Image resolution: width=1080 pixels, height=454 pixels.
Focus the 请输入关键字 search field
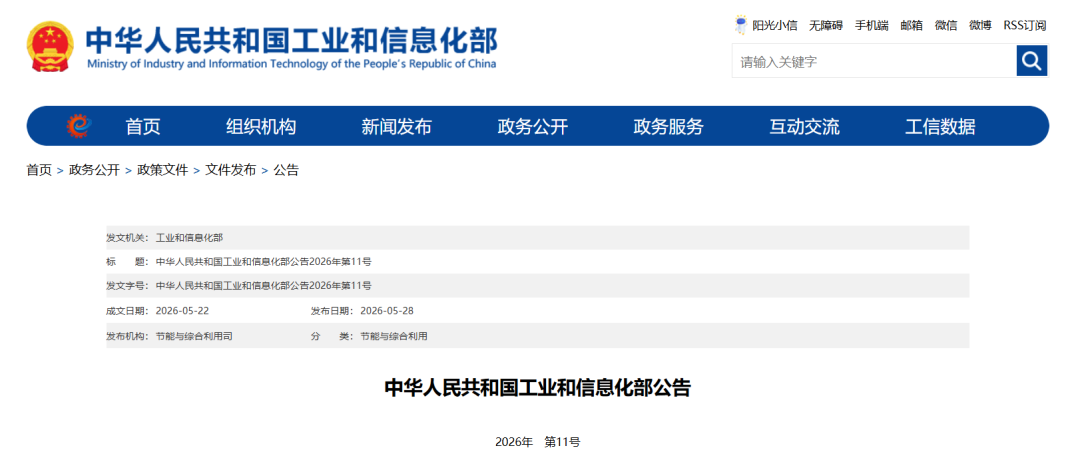click(x=874, y=61)
